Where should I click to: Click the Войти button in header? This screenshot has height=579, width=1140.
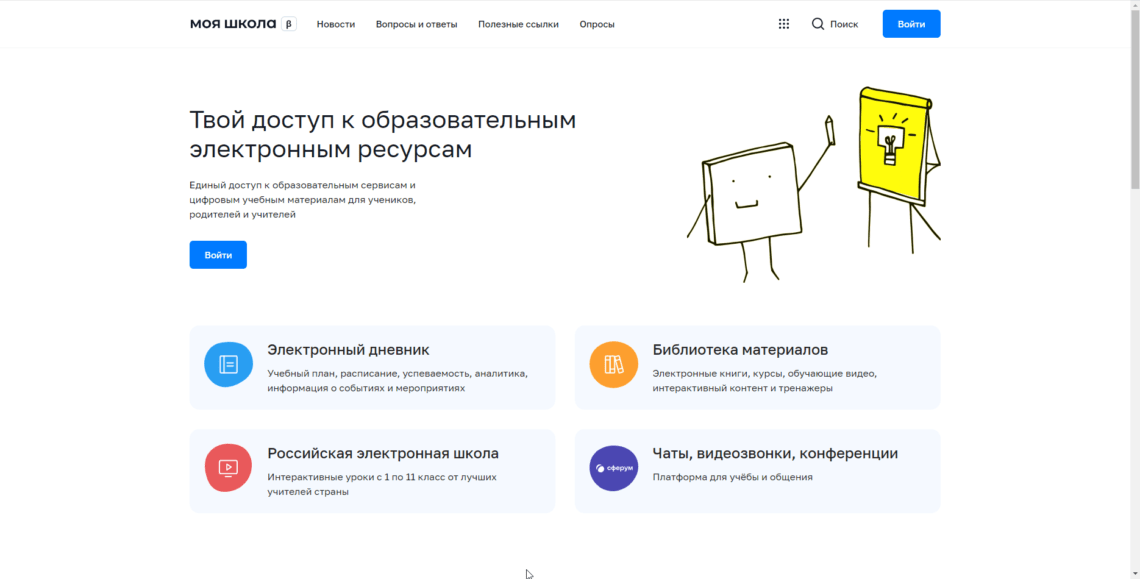[x=912, y=24]
